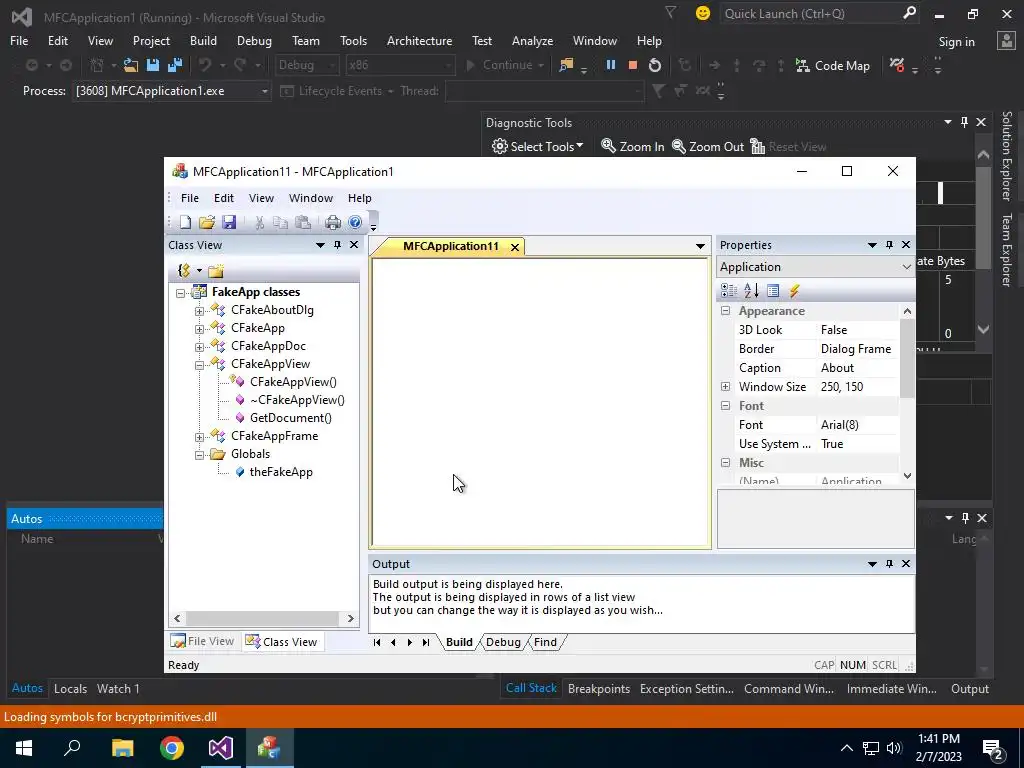Click the Paste icon in MFC toolbar
Screen dimensions: 1024x768
[x=302, y=222]
